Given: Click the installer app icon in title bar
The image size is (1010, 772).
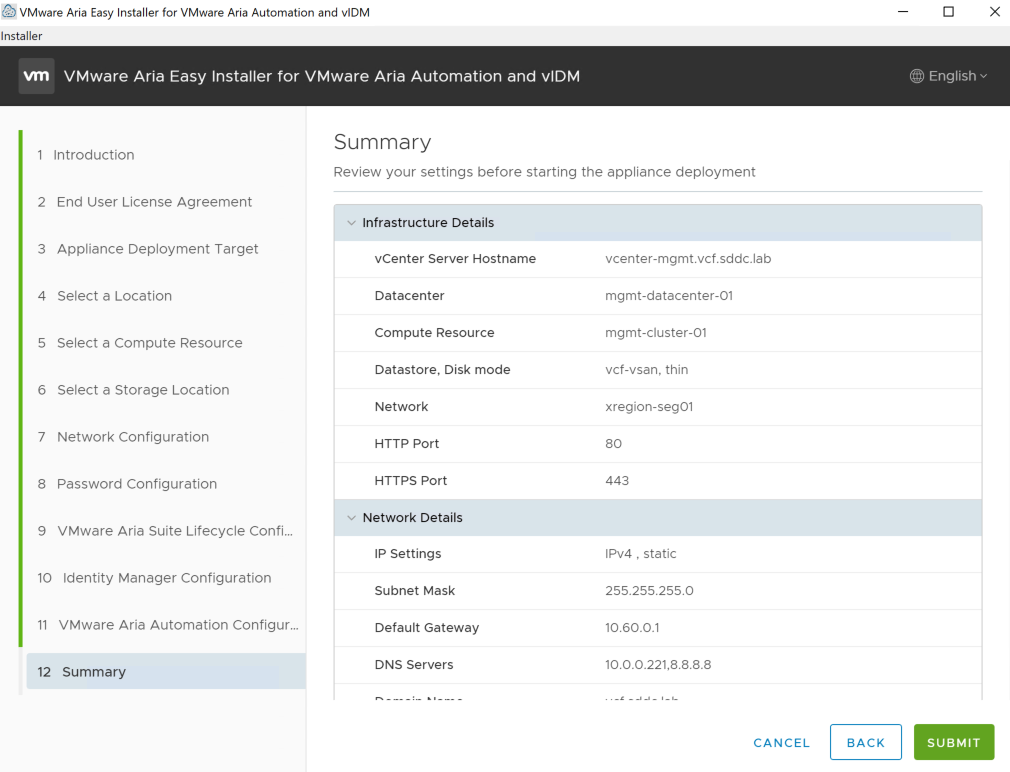Looking at the screenshot, I should point(9,12).
